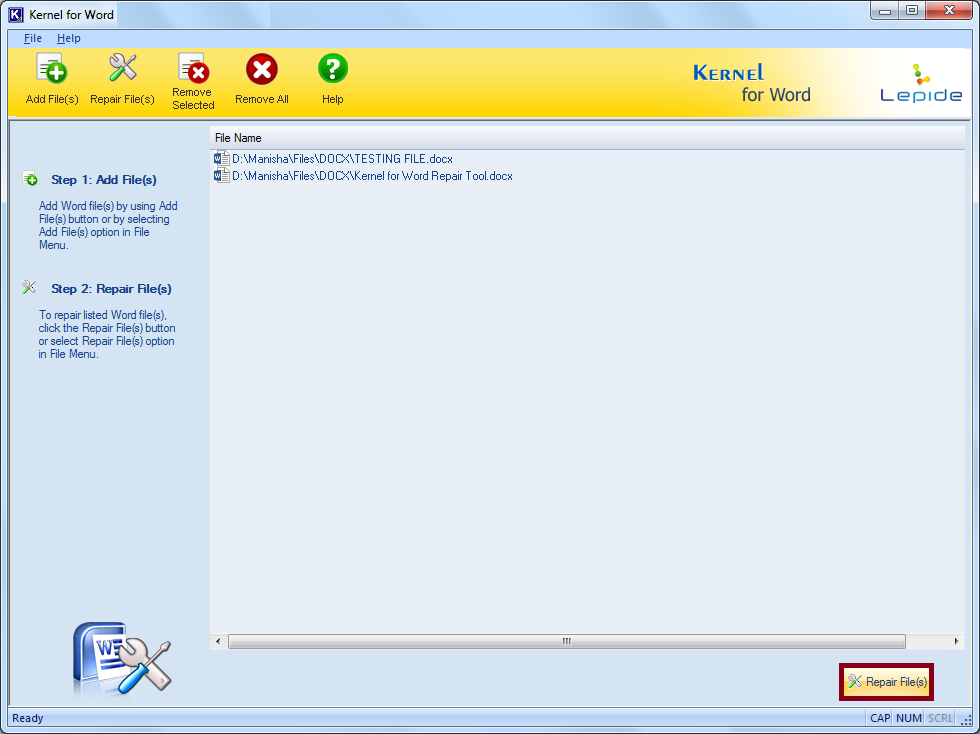Image resolution: width=980 pixels, height=734 pixels.
Task: Select TESTING FILE.docx in the list
Action: pos(342,159)
